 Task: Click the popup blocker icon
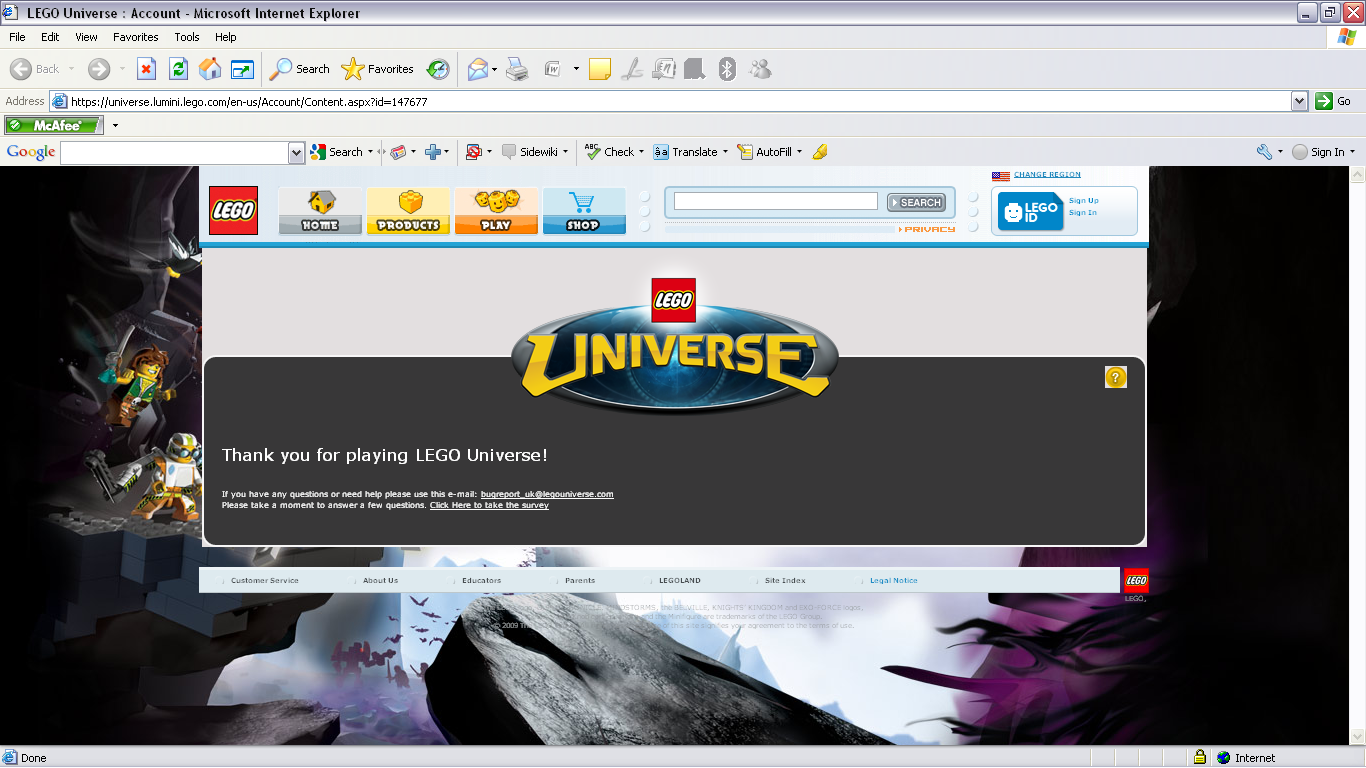(x=474, y=152)
